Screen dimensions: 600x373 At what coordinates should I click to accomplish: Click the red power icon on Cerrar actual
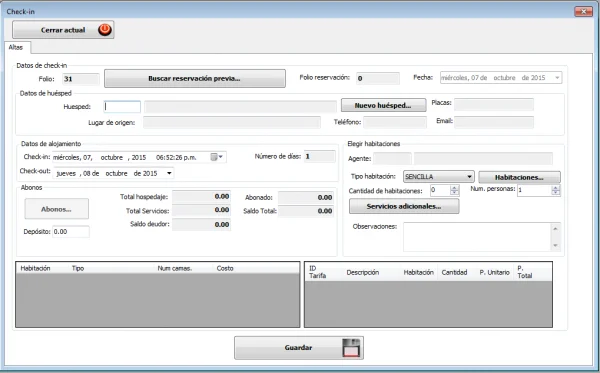coord(104,29)
